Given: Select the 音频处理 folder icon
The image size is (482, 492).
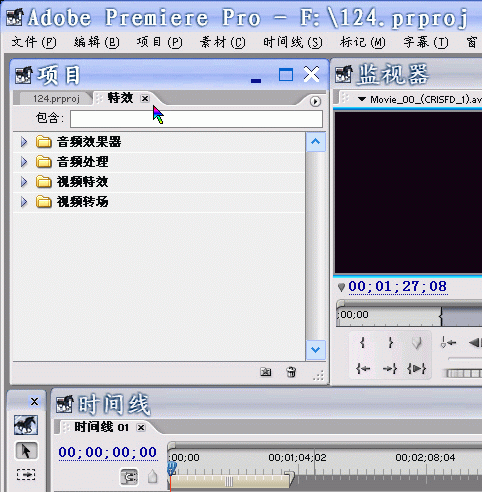Looking at the screenshot, I should point(44,162).
